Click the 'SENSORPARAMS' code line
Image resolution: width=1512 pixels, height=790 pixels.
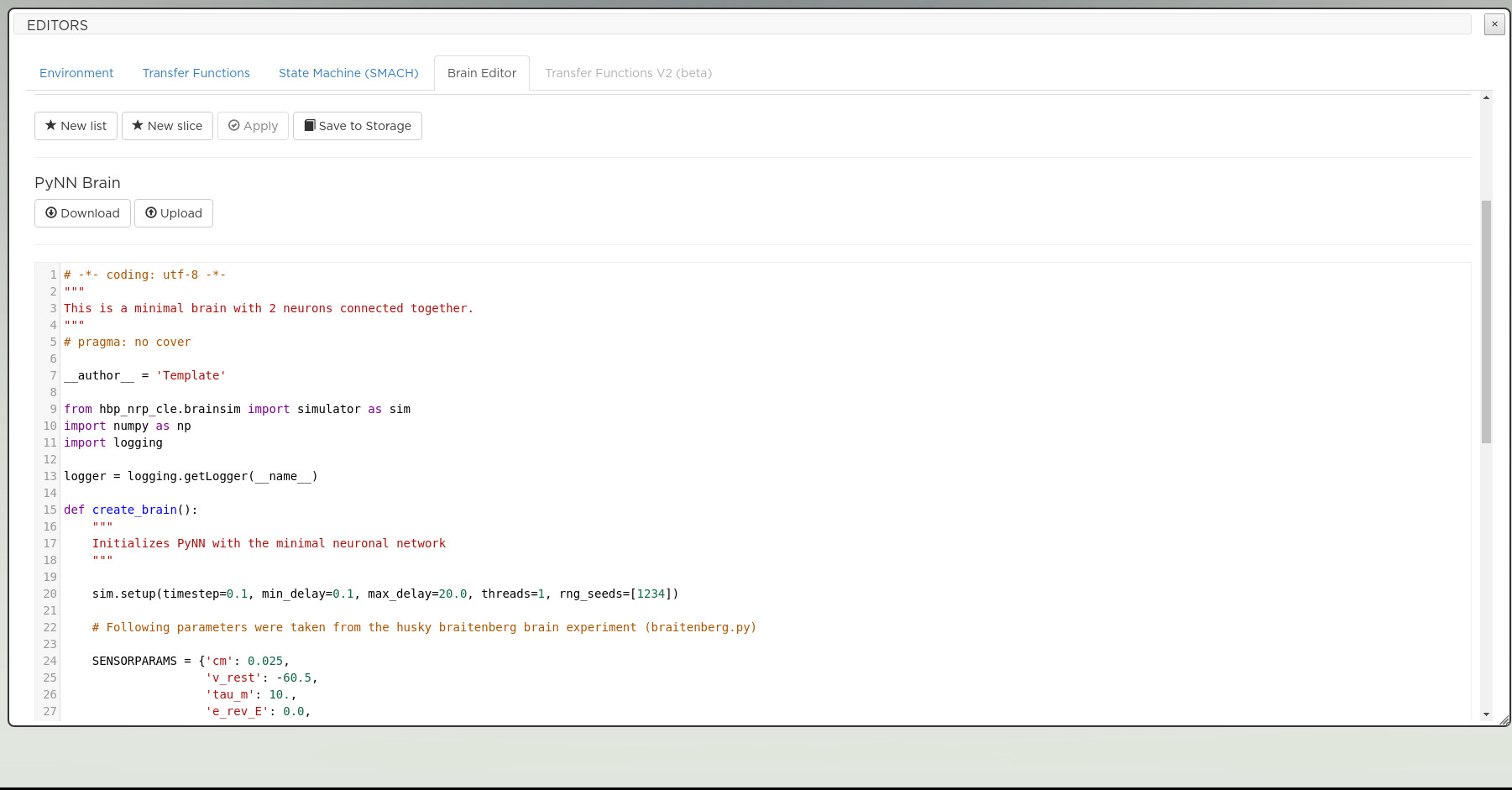click(191, 661)
